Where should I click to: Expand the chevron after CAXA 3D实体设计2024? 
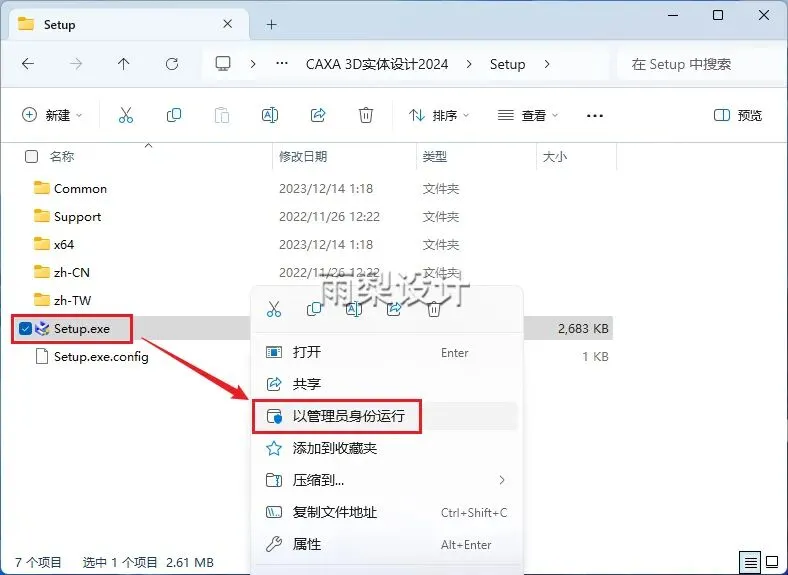click(x=469, y=64)
